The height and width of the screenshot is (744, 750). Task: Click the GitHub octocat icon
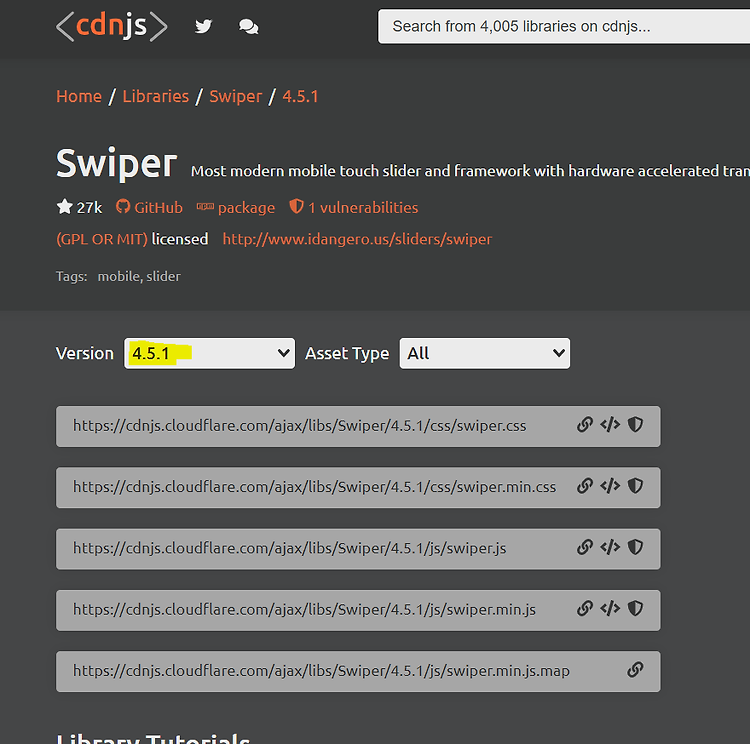click(123, 207)
